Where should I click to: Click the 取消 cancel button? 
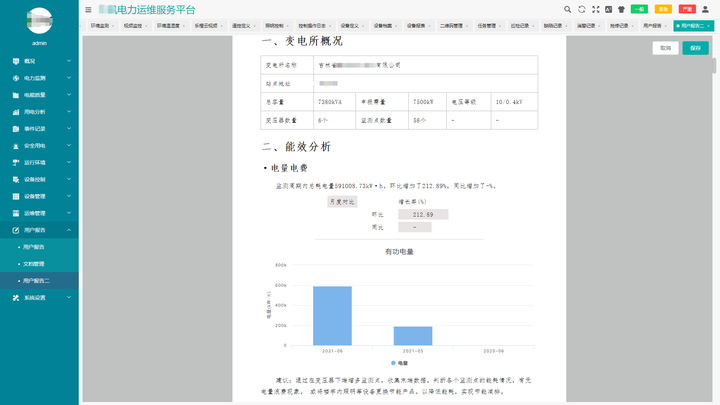pos(665,48)
